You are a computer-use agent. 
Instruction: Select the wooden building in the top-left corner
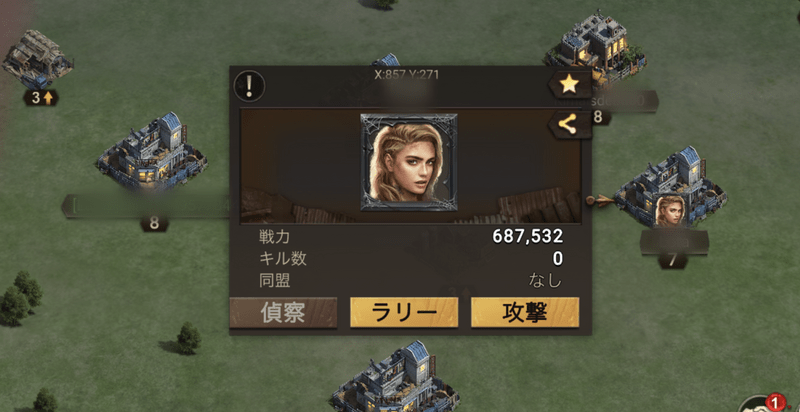pos(37,59)
